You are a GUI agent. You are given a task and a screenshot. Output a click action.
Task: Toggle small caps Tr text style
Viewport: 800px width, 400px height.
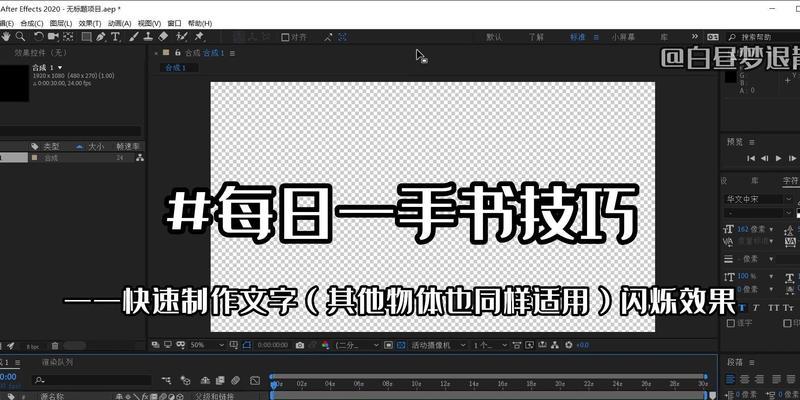point(789,308)
